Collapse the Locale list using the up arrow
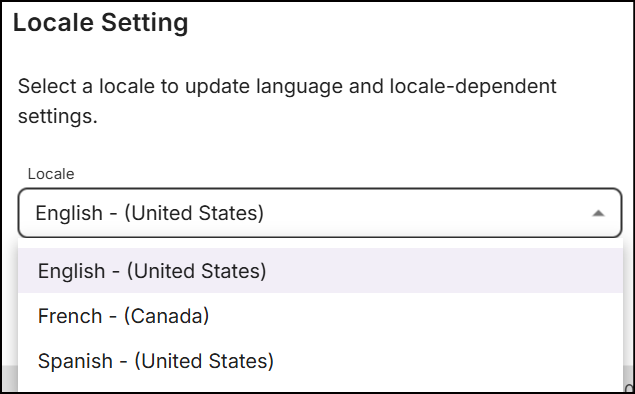 coord(598,213)
